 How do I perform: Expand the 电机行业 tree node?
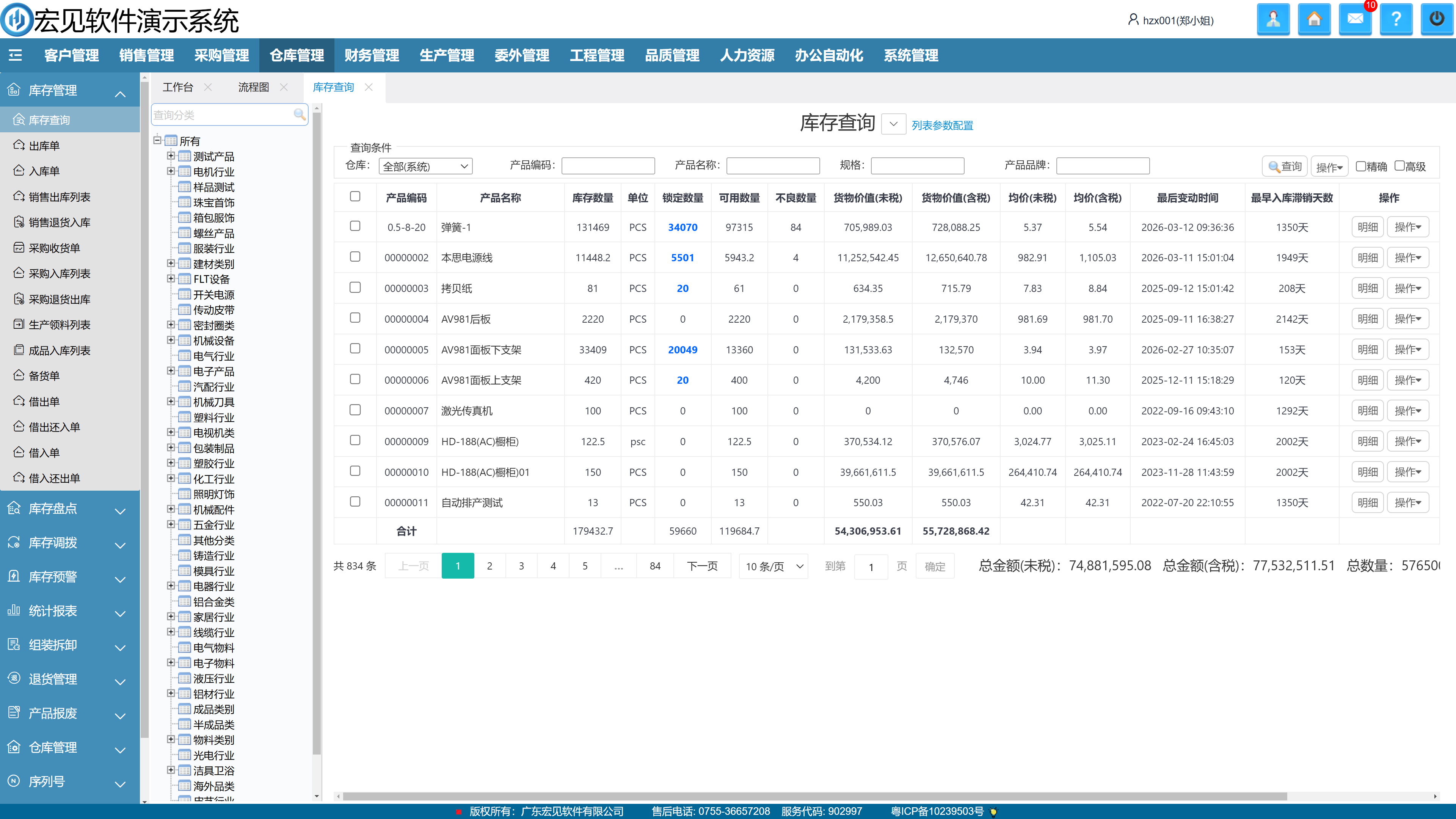point(171,171)
